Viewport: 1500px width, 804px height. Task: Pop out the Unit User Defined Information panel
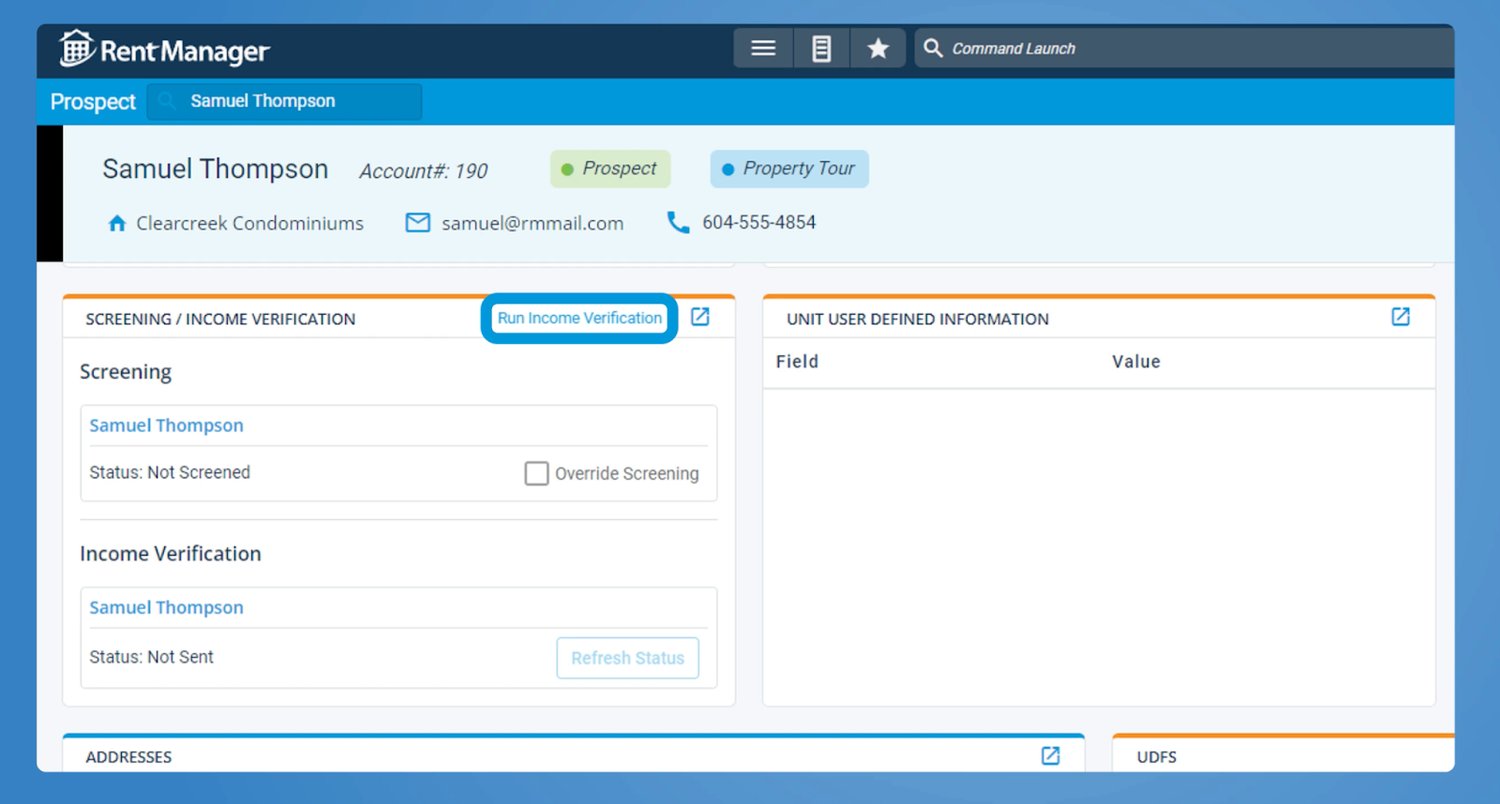[1400, 316]
